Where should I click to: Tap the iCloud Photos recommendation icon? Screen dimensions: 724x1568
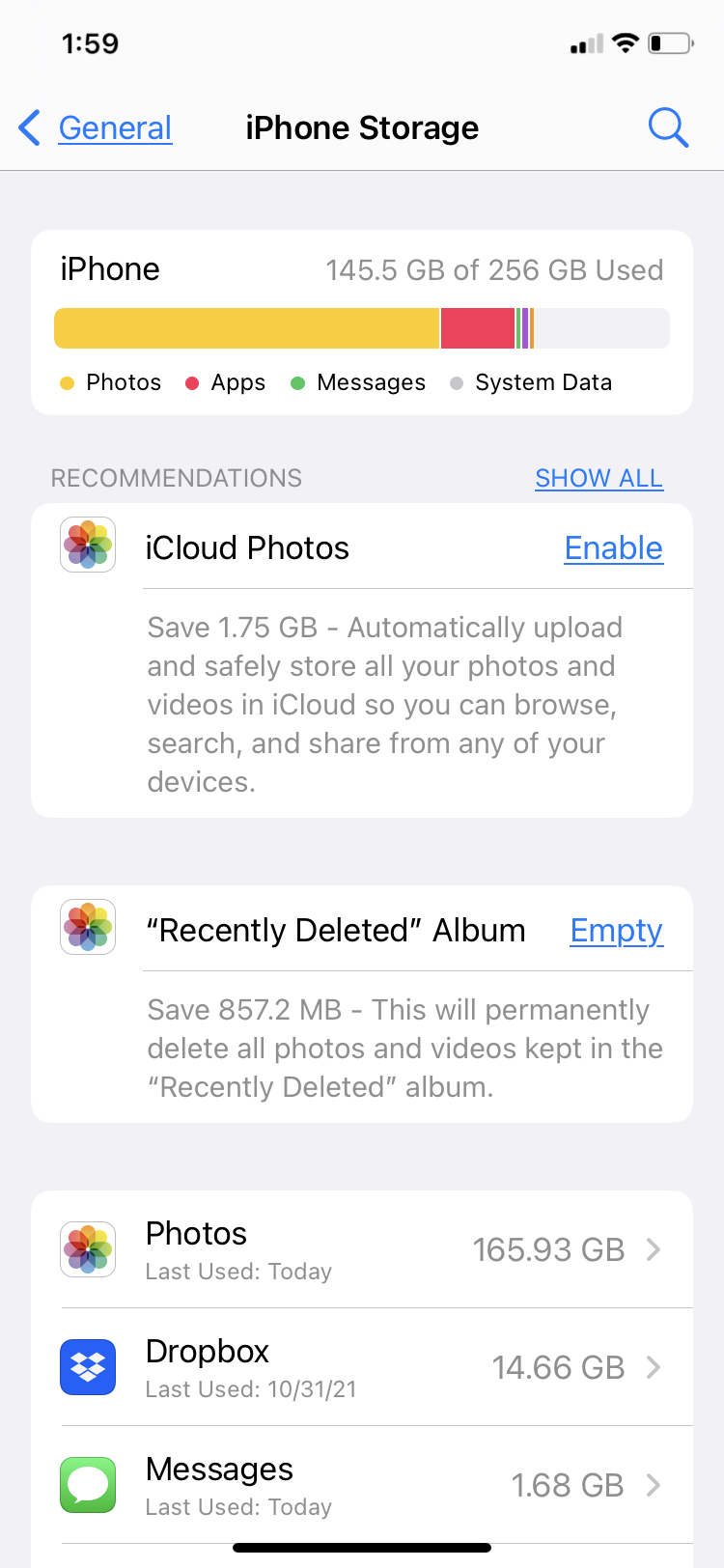88,545
